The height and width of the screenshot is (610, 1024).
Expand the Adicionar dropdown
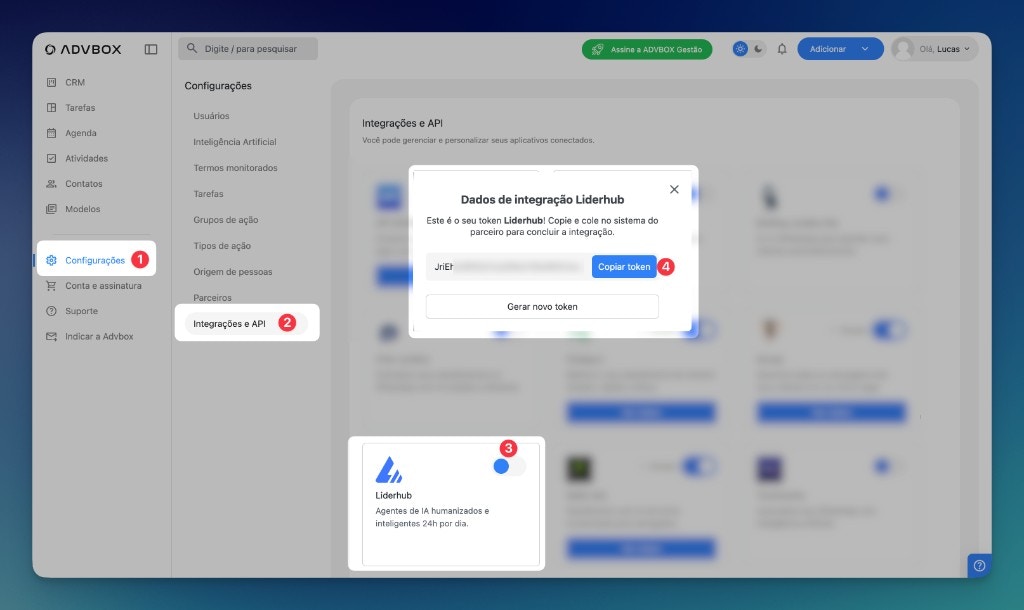(x=840, y=48)
